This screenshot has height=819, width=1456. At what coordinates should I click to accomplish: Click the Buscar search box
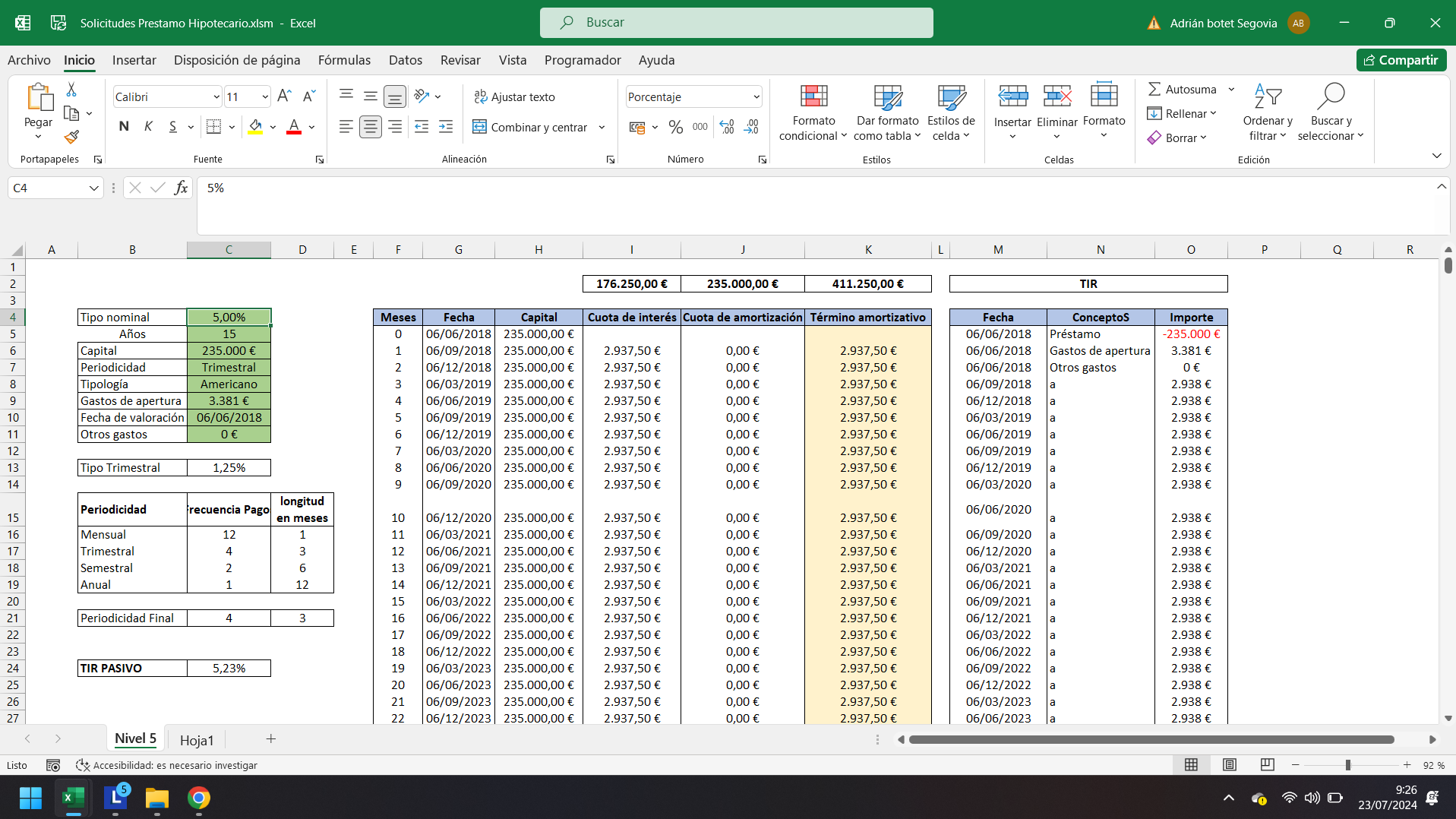[736, 23]
